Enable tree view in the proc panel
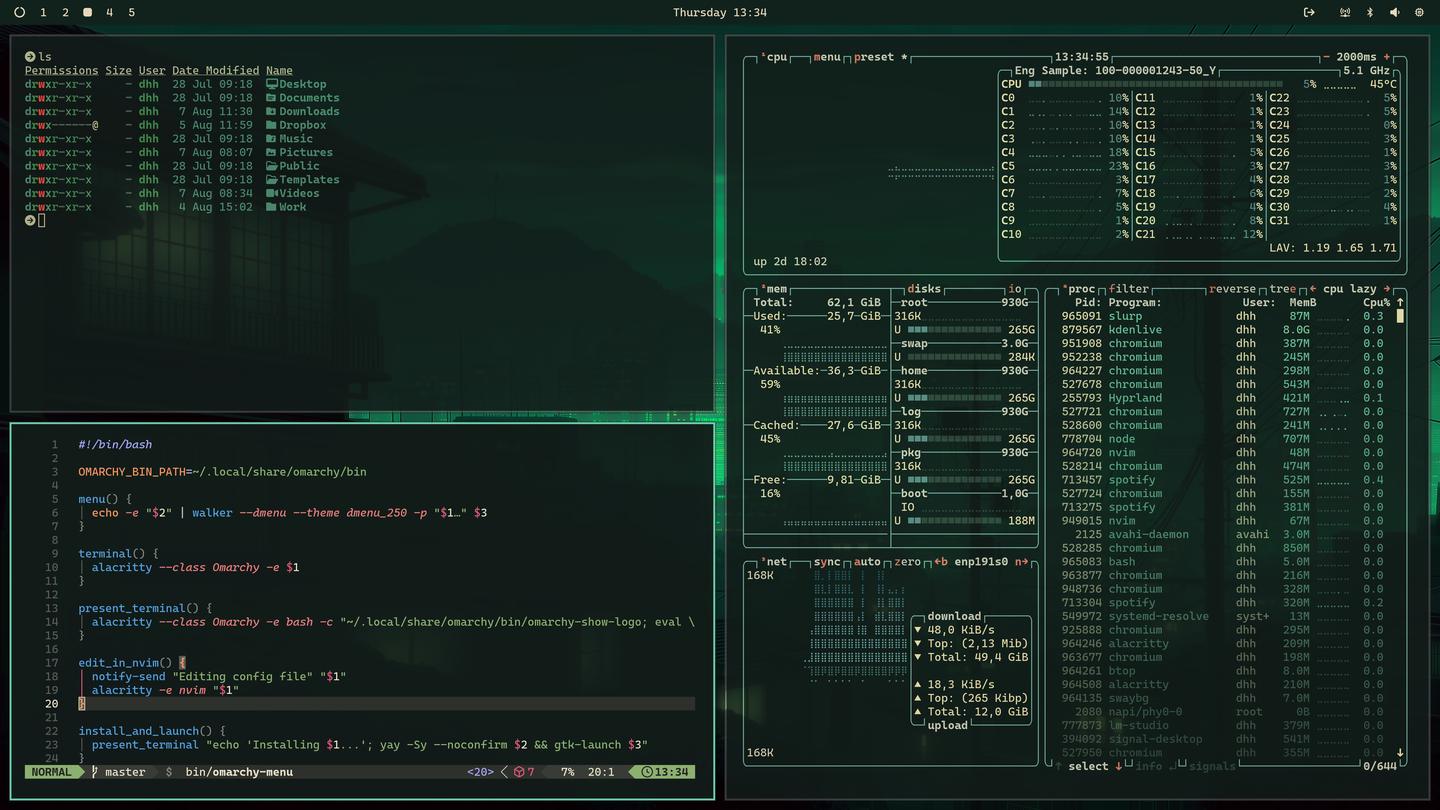This screenshot has height=810, width=1440. [x=1281, y=289]
